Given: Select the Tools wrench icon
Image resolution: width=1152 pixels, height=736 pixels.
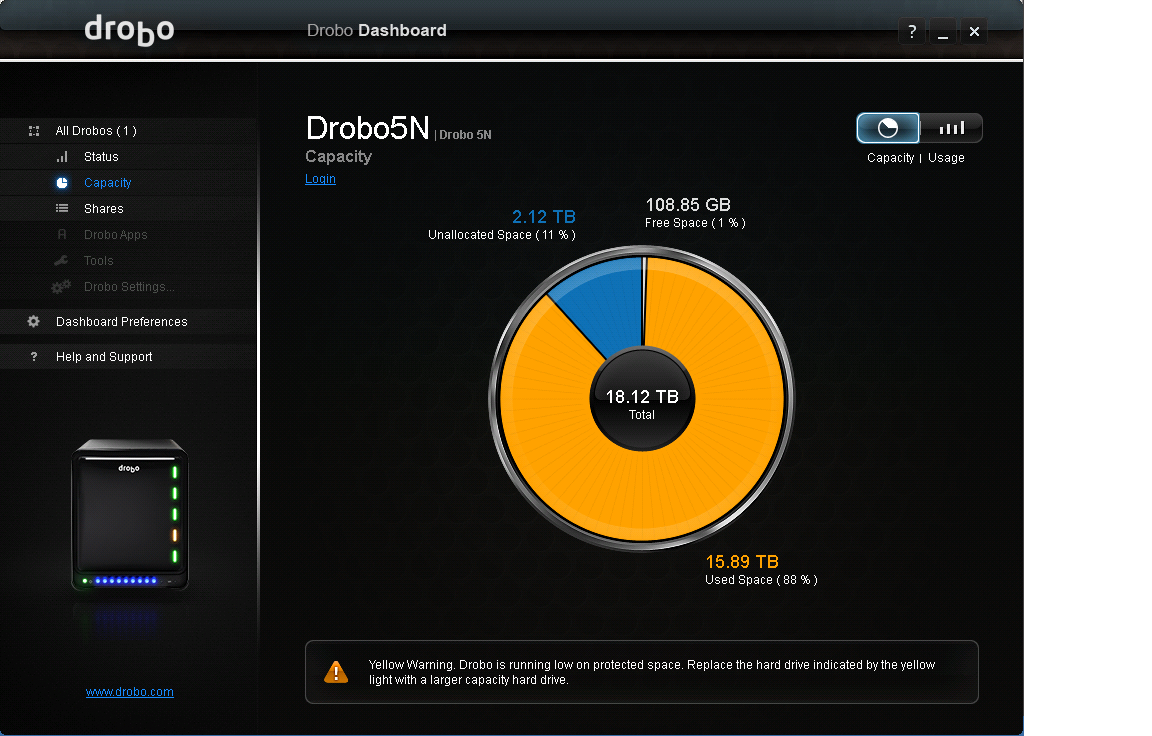Looking at the screenshot, I should coord(60,260).
